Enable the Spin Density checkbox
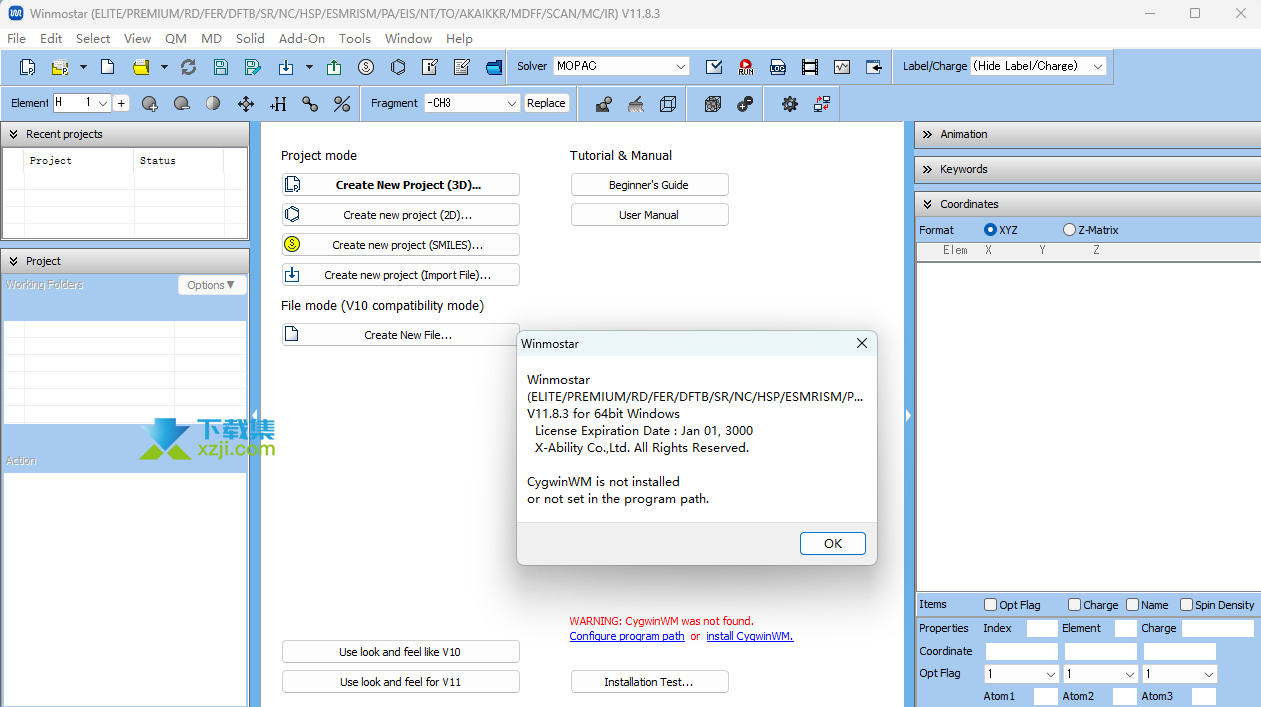Image resolution: width=1261 pixels, height=707 pixels. pos(1186,605)
